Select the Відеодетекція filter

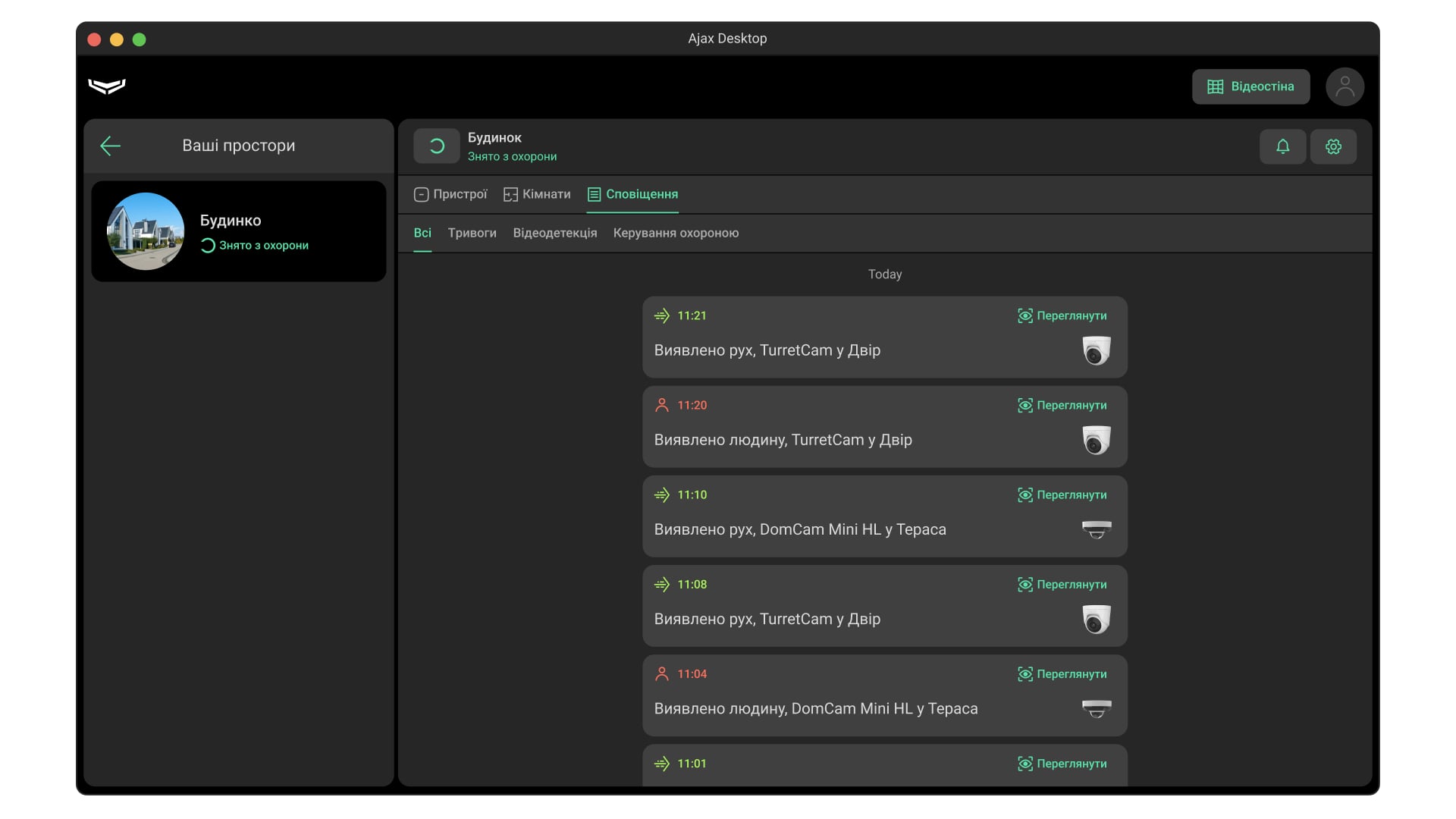(554, 233)
